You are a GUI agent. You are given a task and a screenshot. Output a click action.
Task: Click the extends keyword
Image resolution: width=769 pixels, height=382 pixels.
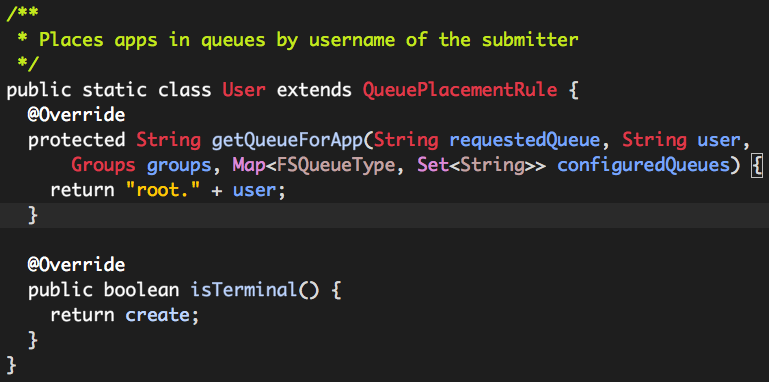314,90
